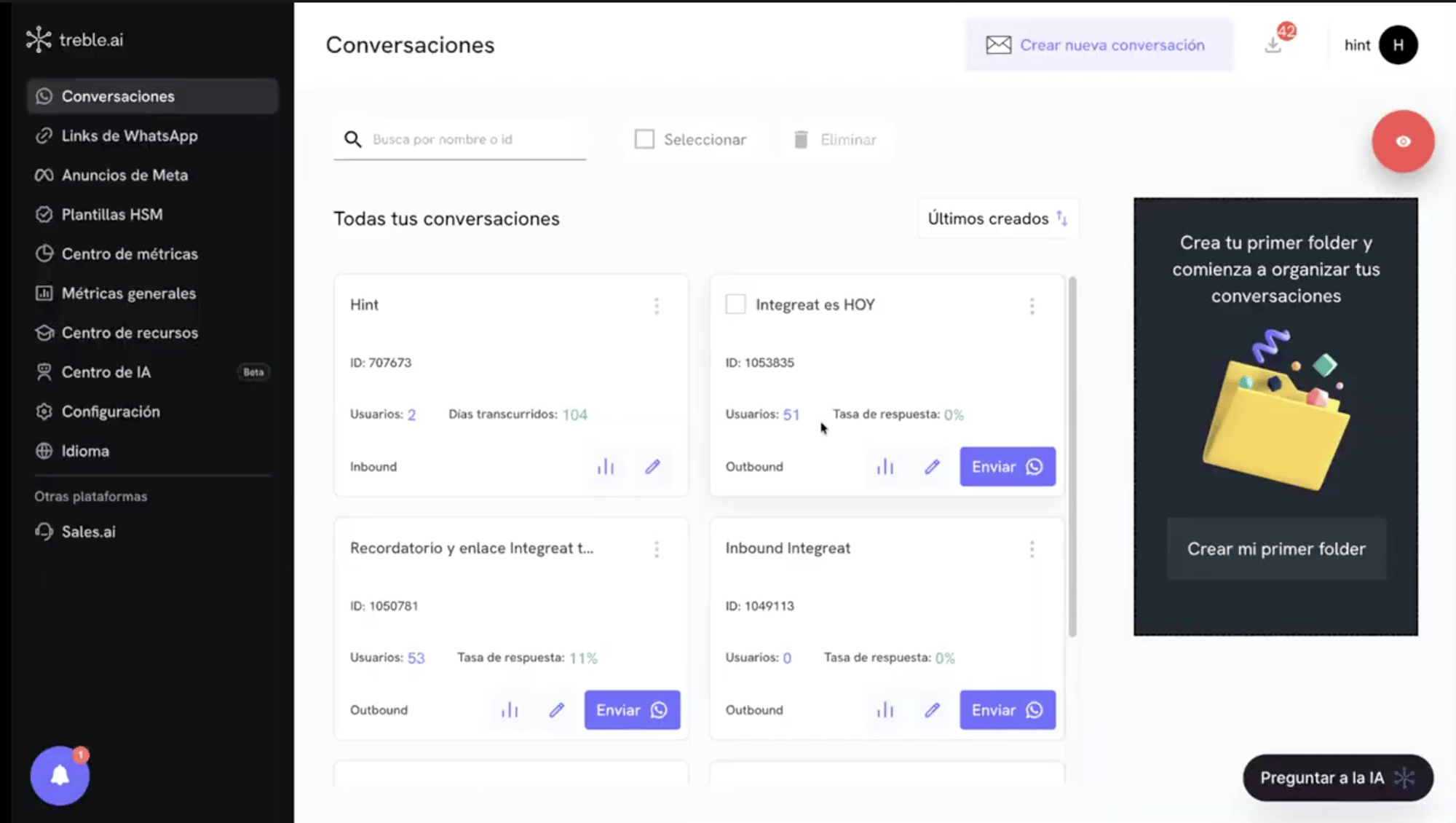Open Centro de métricas sidebar item
The width and height of the screenshot is (1456, 823).
point(130,253)
